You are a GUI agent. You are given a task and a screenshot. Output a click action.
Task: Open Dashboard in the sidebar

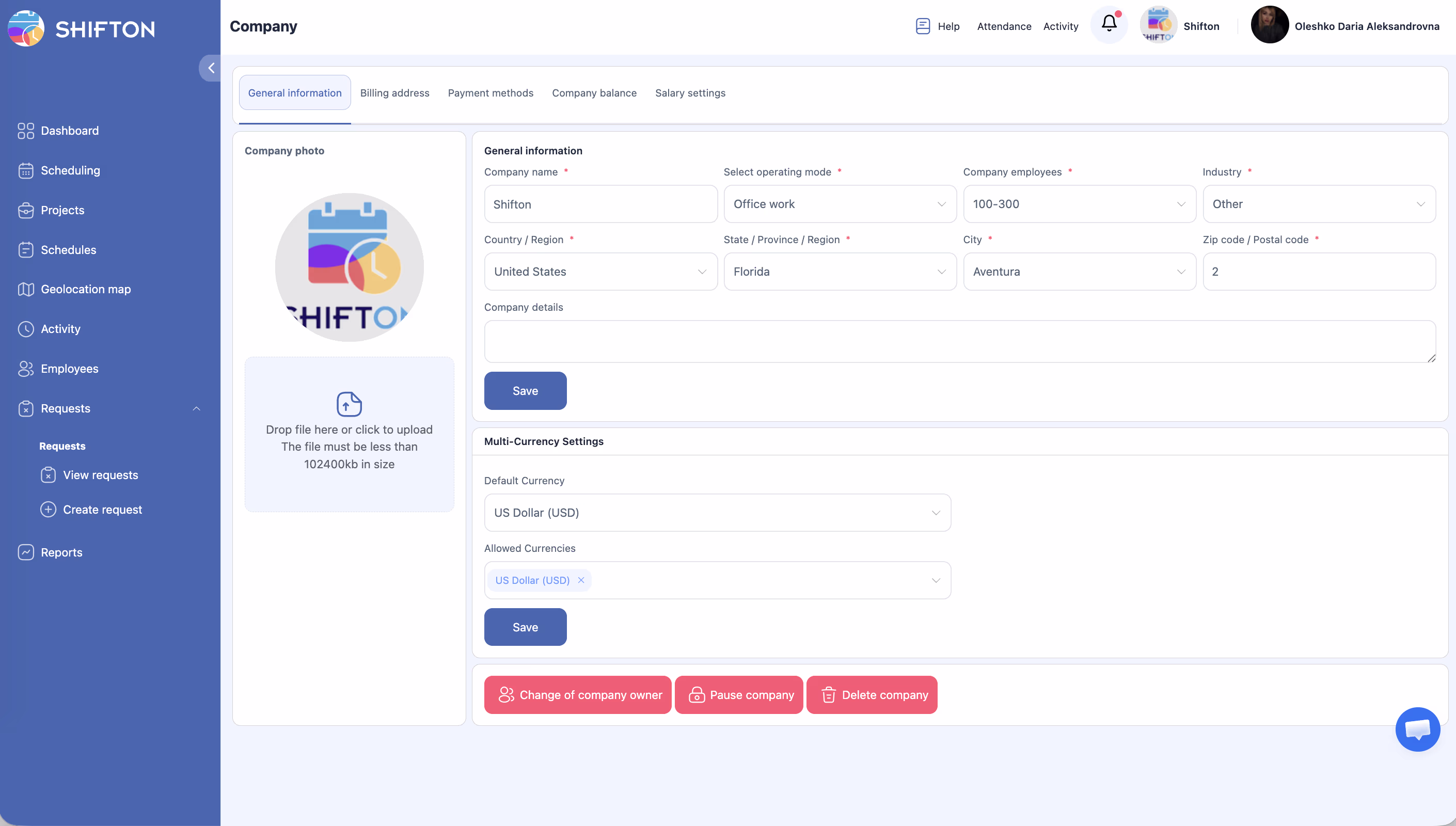coord(69,131)
